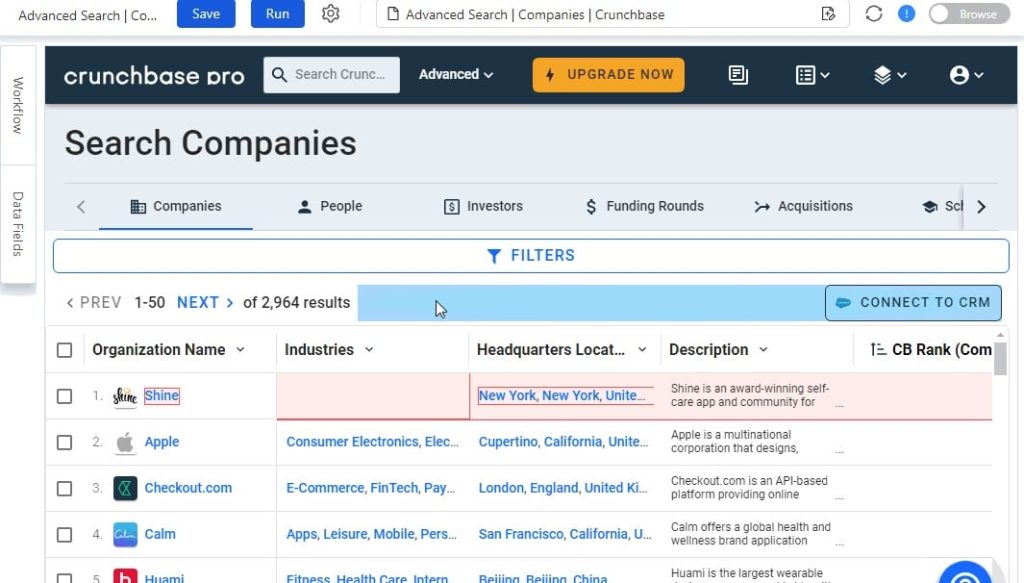The width and height of the screenshot is (1024, 583).
Task: Tick the Huami row checkbox
Action: pyautogui.click(x=65, y=577)
